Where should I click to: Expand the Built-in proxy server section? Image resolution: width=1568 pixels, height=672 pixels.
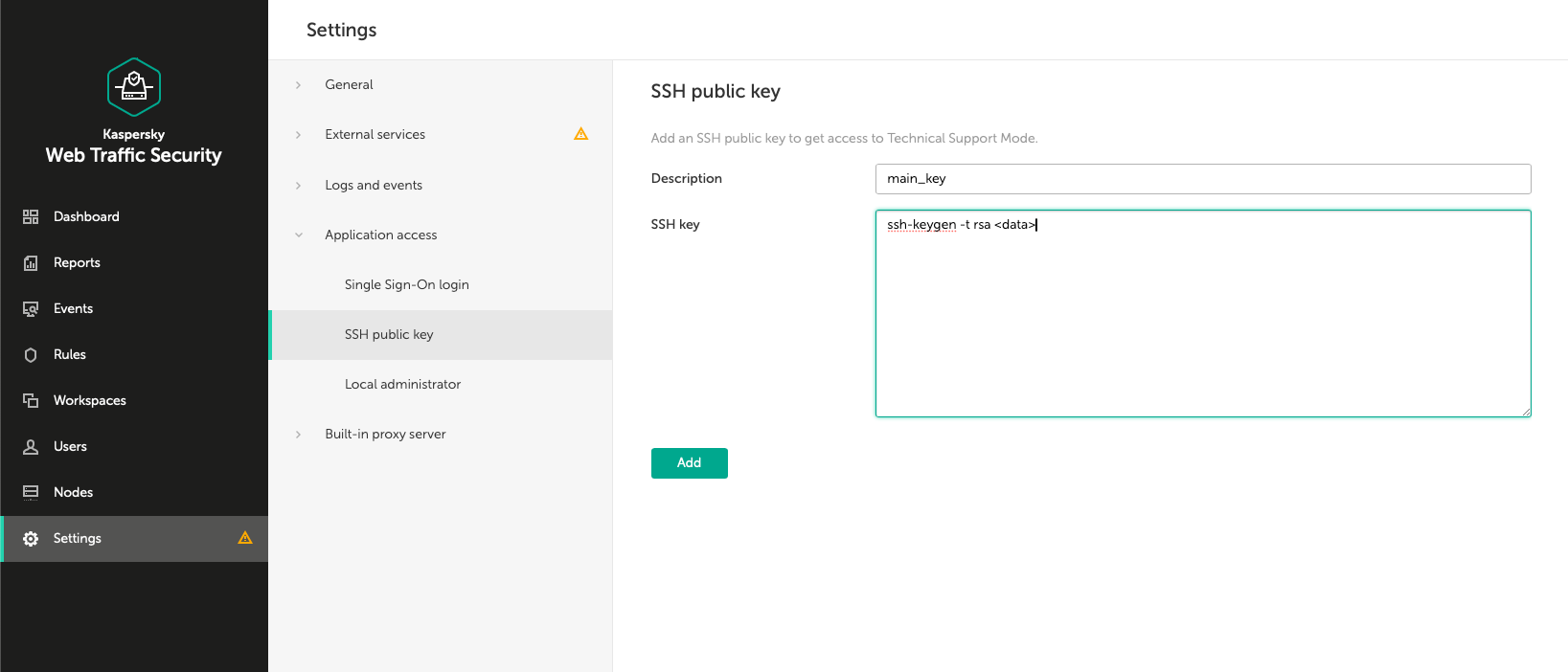coord(299,435)
